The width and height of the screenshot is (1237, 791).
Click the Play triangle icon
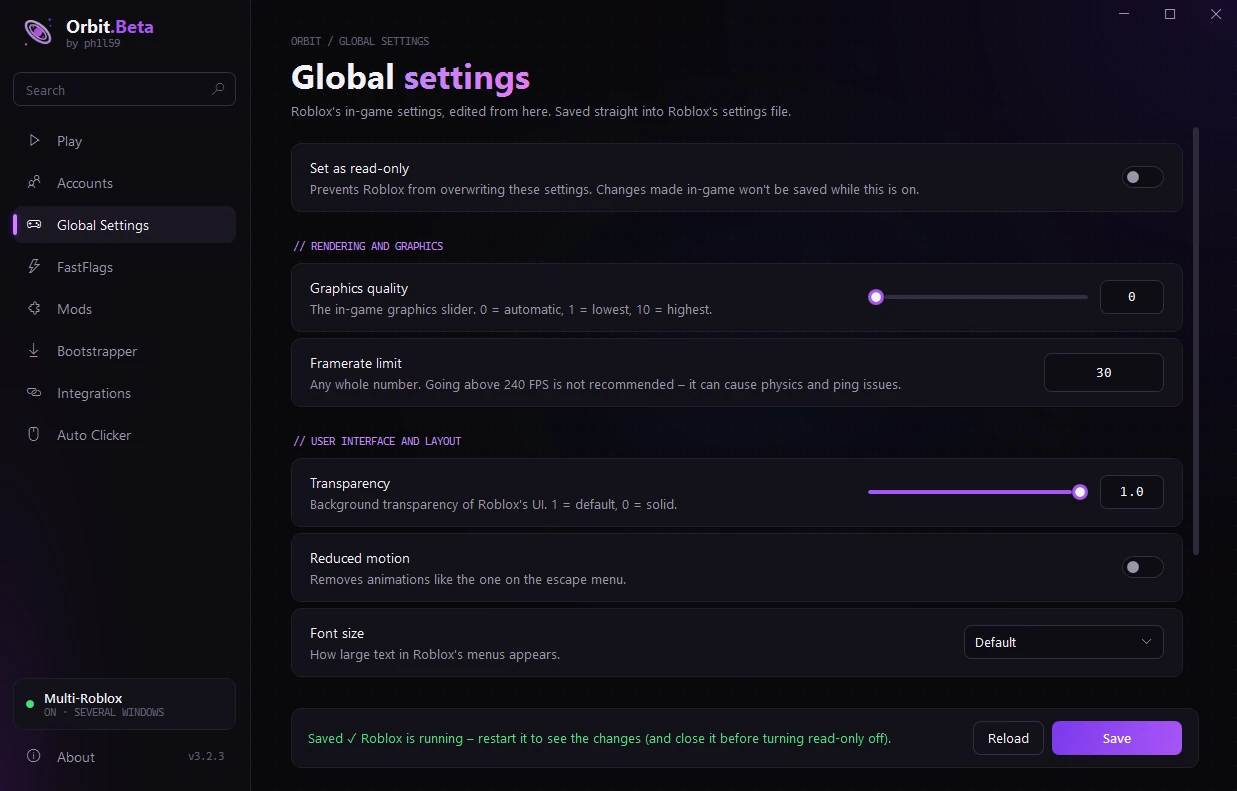click(x=34, y=141)
